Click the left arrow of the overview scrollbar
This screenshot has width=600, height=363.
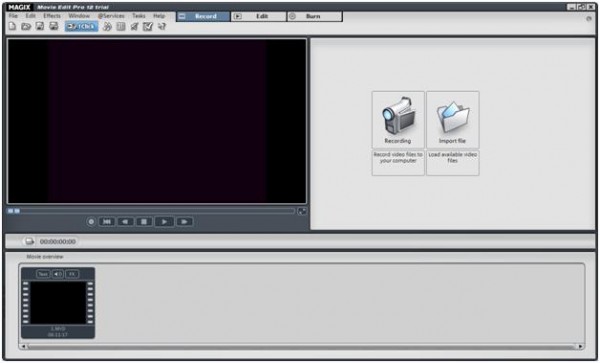tap(24, 347)
